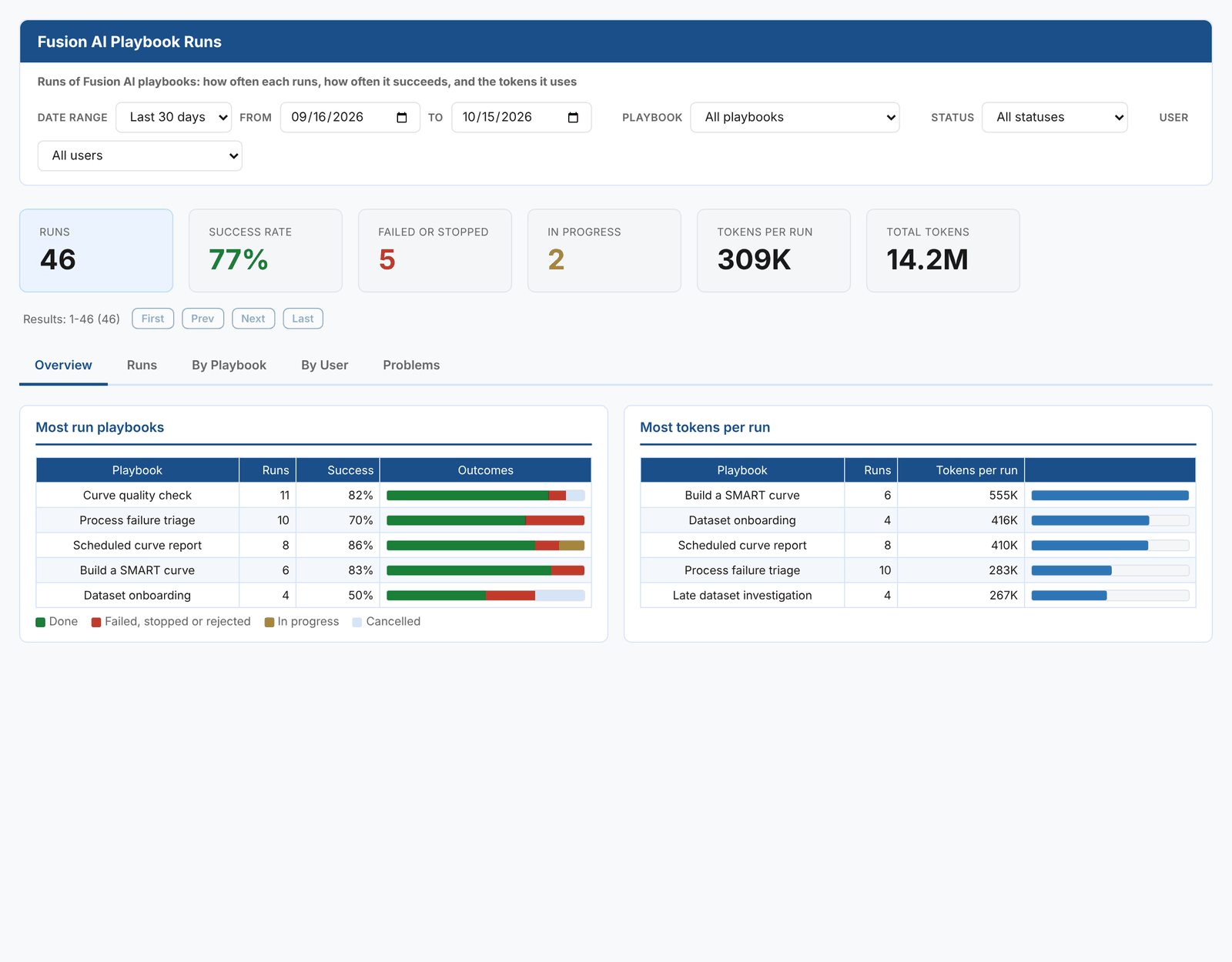Screen dimensions: 1232x962
Task: Click Curve quality check playbook row
Action: pos(313,496)
